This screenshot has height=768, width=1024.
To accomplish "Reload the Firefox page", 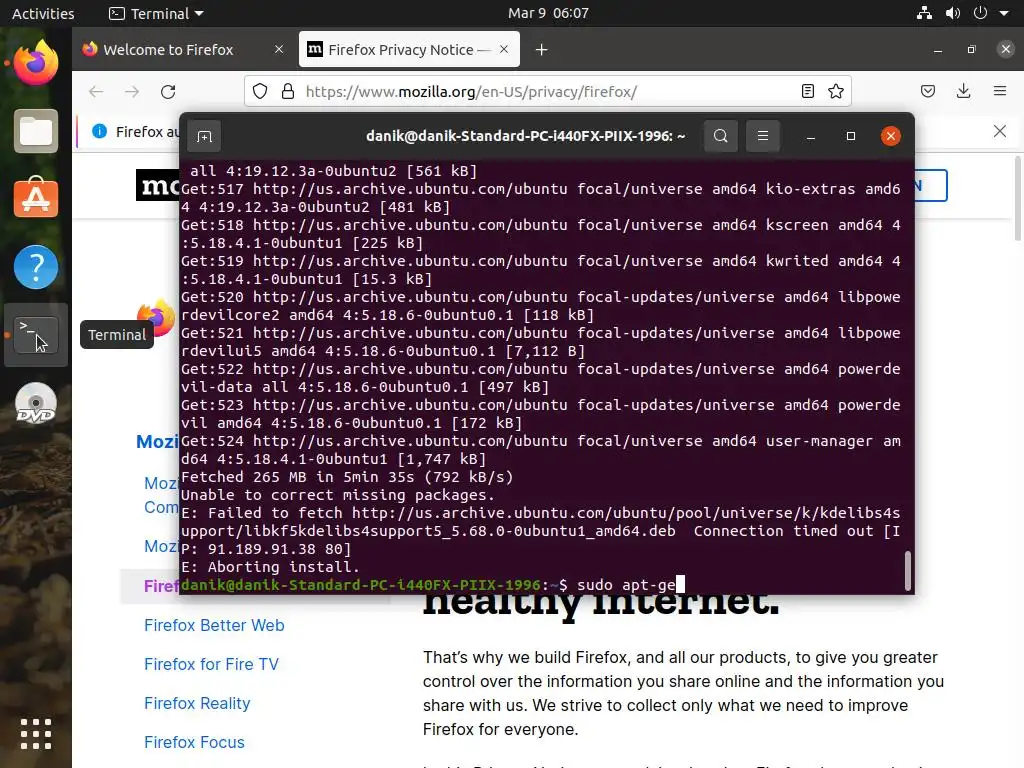I will (x=168, y=91).
